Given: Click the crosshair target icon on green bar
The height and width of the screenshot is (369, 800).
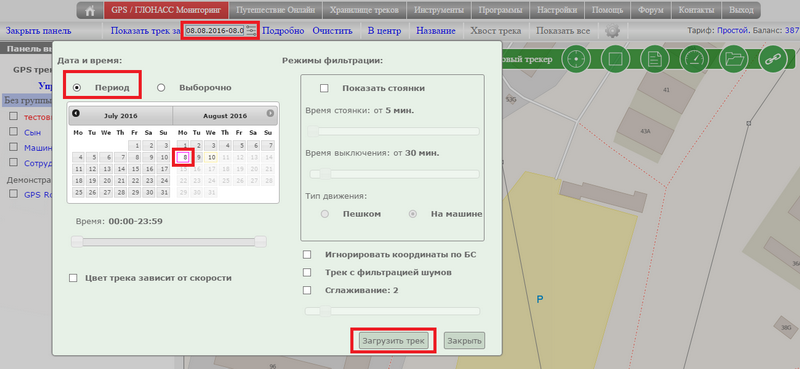Looking at the screenshot, I should (576, 59).
